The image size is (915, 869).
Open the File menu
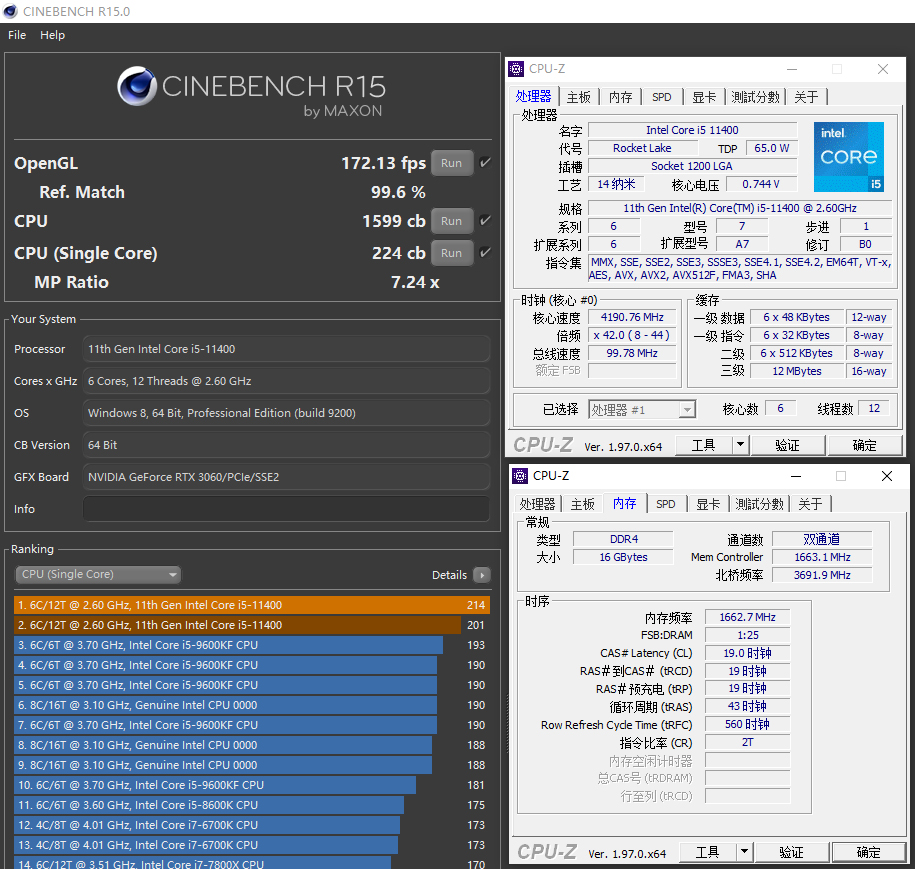tap(17, 35)
